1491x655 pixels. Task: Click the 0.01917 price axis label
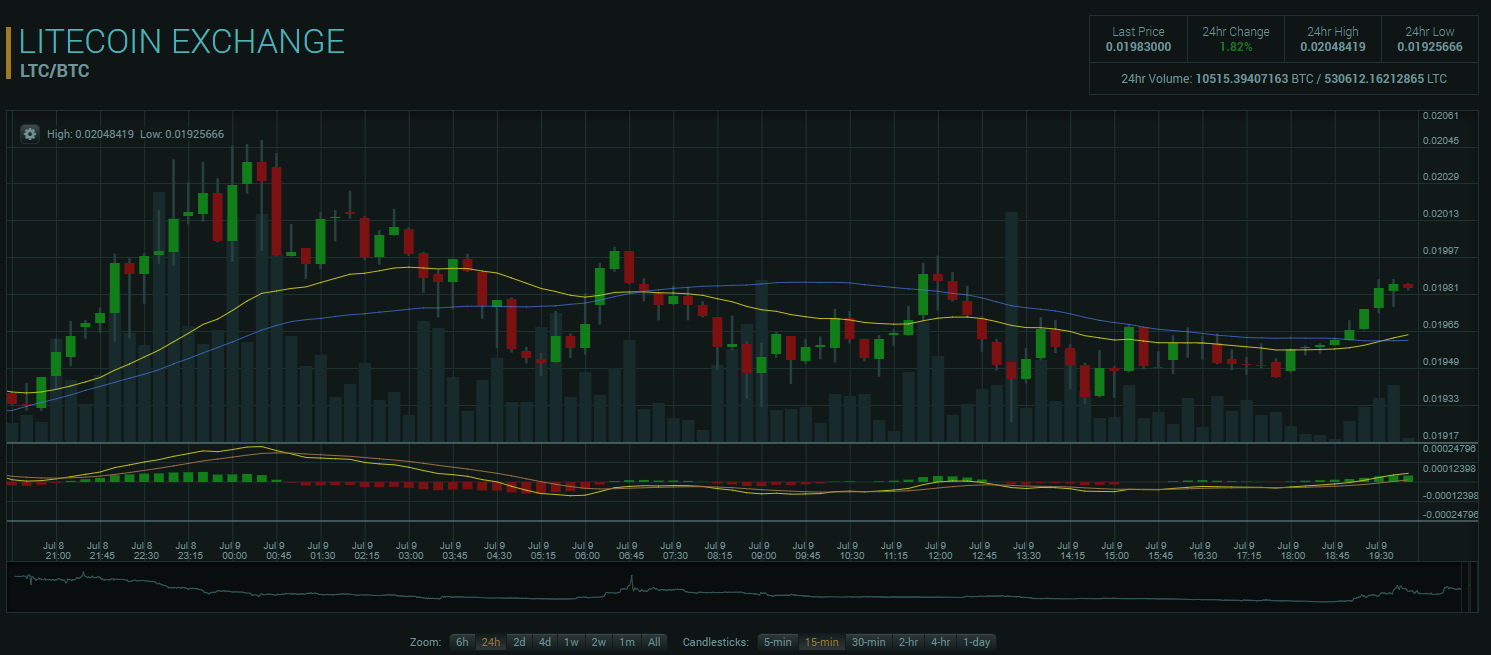point(1441,436)
